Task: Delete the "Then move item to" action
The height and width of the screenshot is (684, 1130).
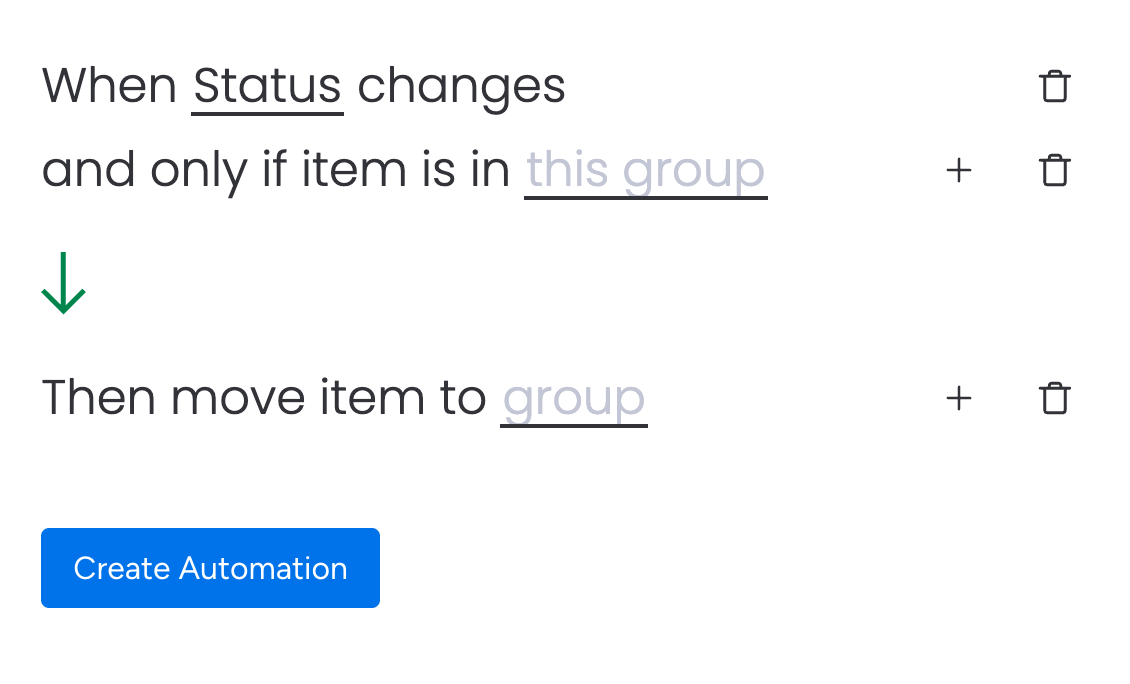Action: 1054,398
